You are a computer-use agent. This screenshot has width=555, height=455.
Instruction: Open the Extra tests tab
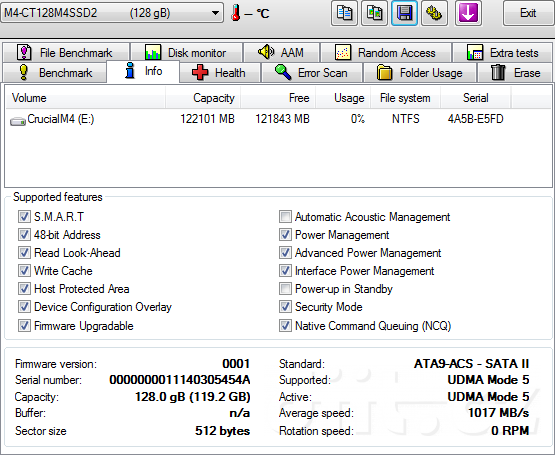pos(503,52)
